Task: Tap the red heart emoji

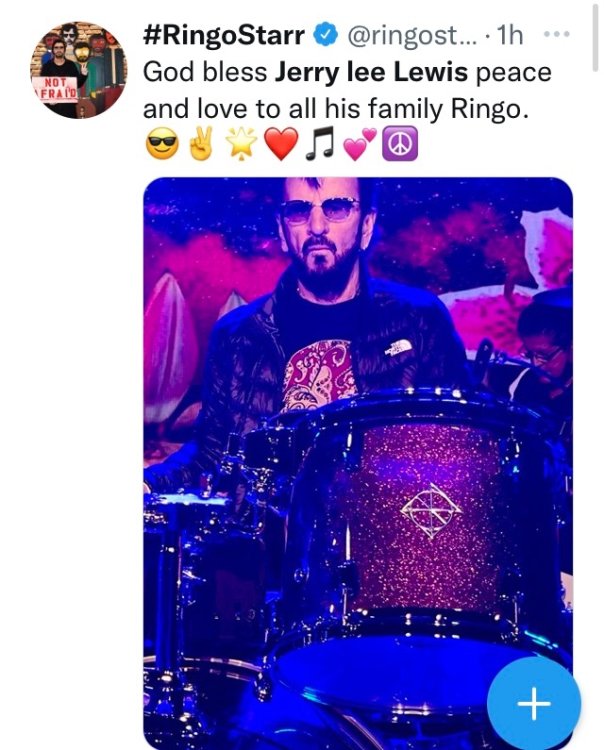Action: coord(281,144)
